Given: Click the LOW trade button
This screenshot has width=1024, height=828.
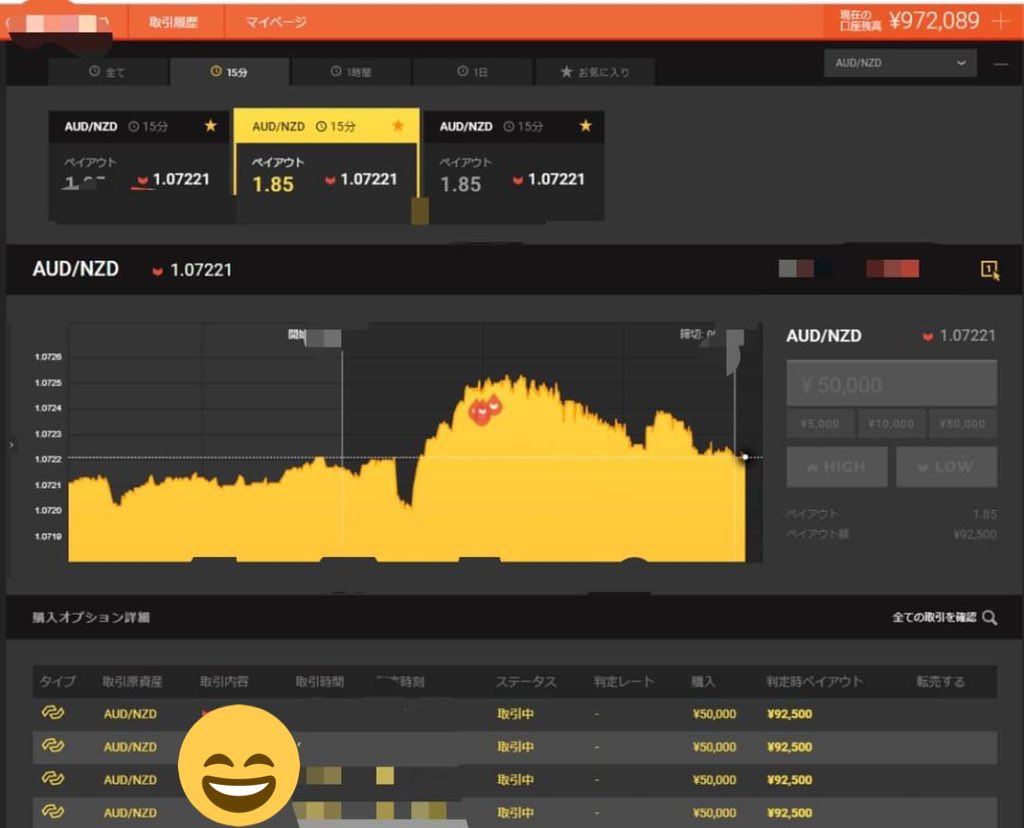Looking at the screenshot, I should click(x=946, y=467).
